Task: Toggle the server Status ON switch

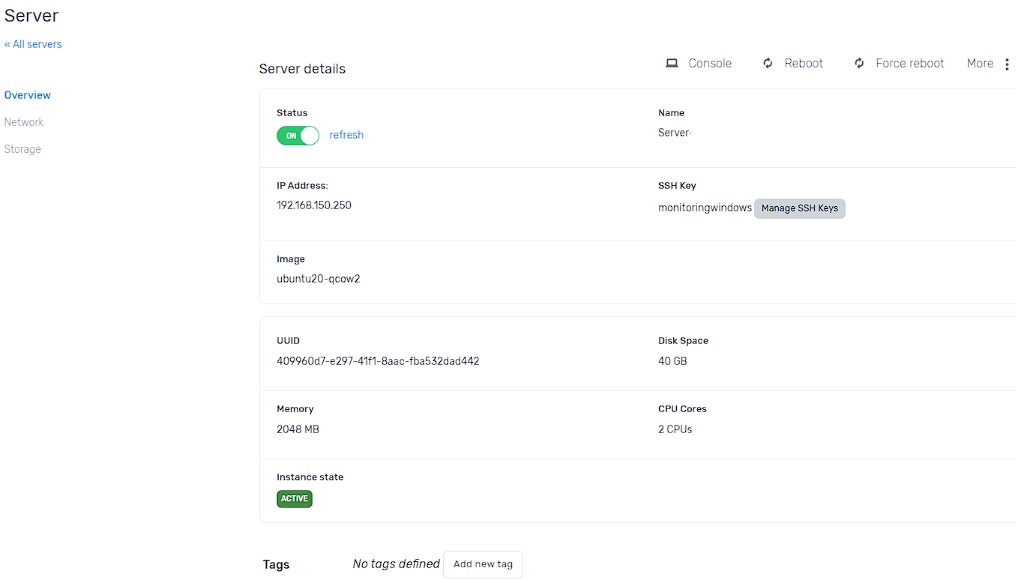Action: [298, 135]
